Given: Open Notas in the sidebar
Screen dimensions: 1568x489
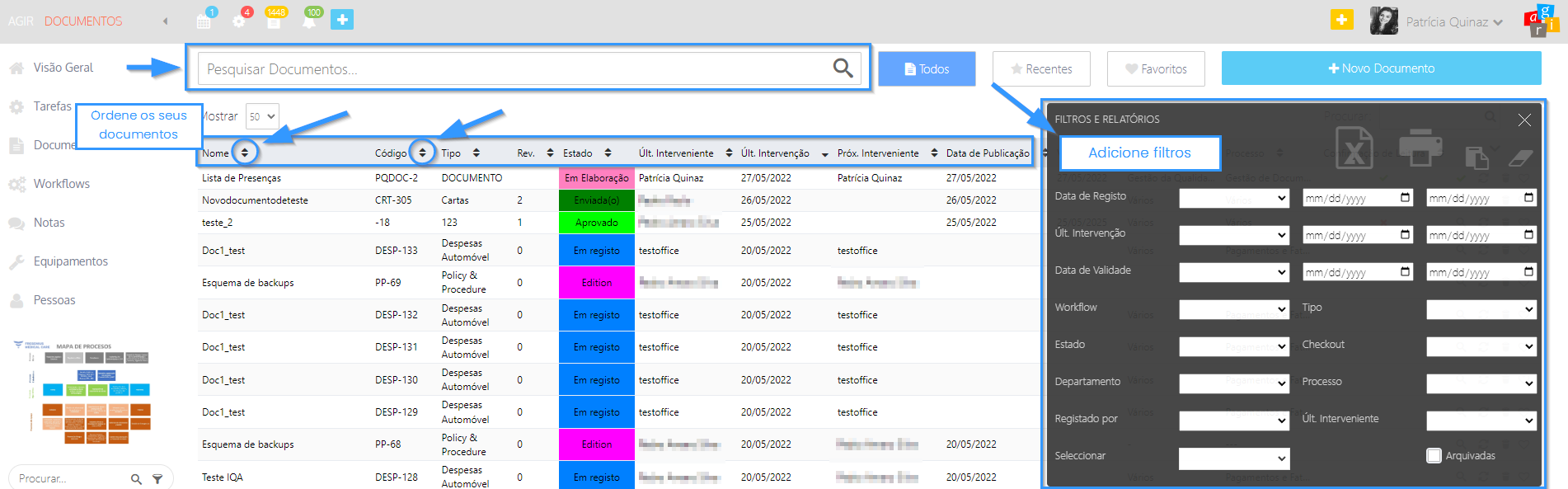Looking at the screenshot, I should (49, 223).
